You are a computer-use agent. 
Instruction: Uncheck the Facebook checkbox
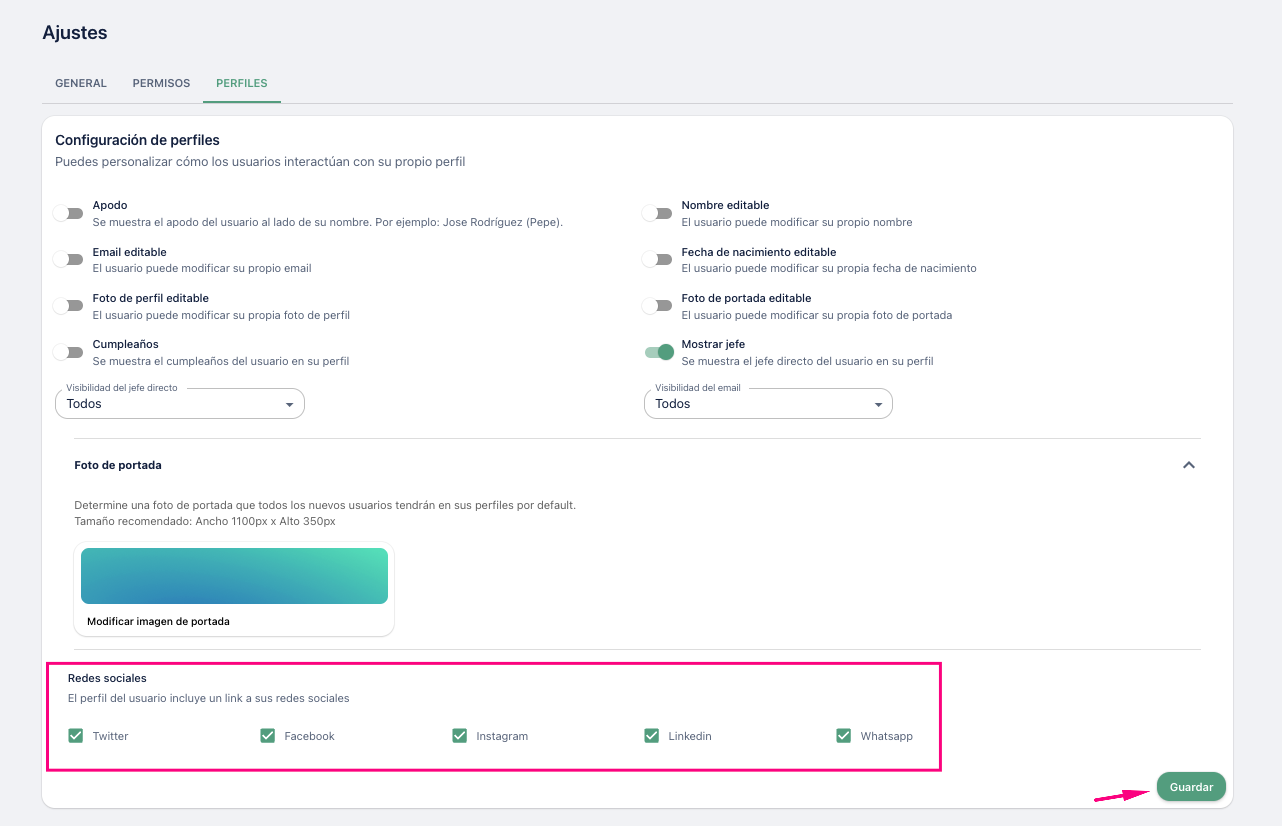[x=268, y=736]
